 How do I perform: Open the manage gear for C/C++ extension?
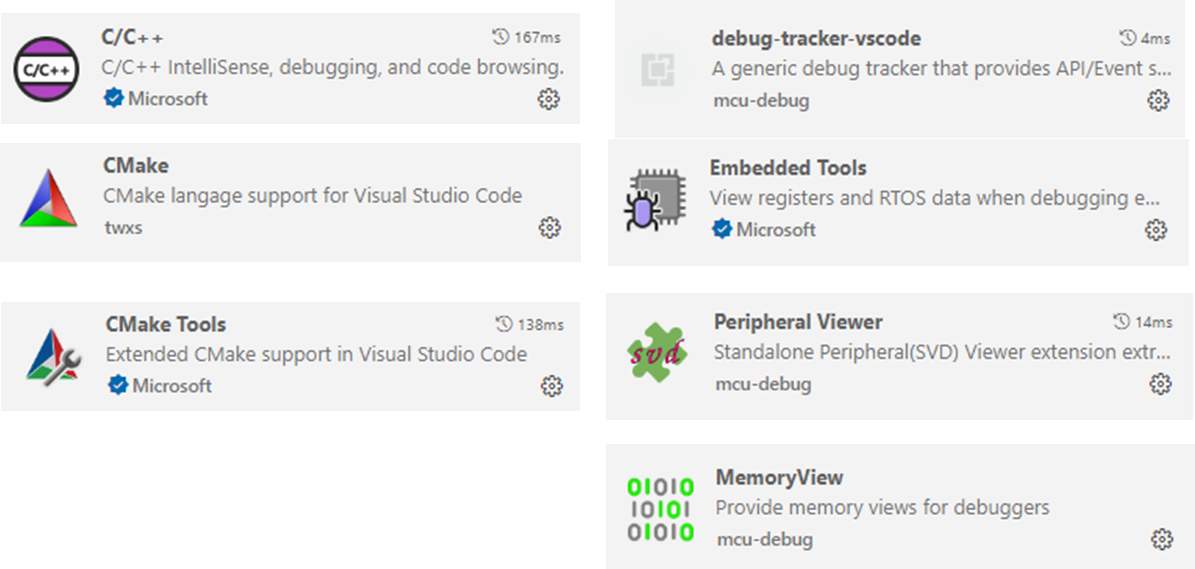point(549,99)
